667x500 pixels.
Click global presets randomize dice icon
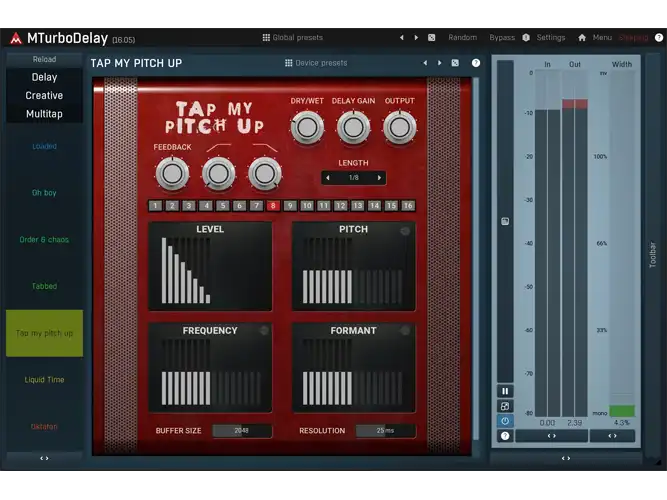pos(431,37)
